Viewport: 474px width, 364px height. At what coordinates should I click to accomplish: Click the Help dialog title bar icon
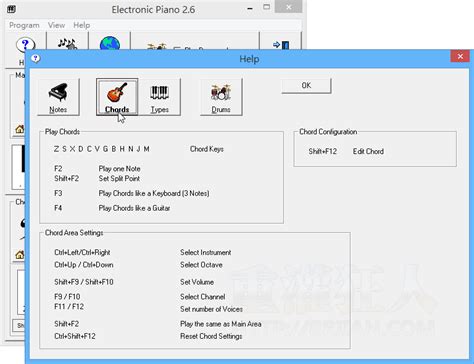coord(35,59)
